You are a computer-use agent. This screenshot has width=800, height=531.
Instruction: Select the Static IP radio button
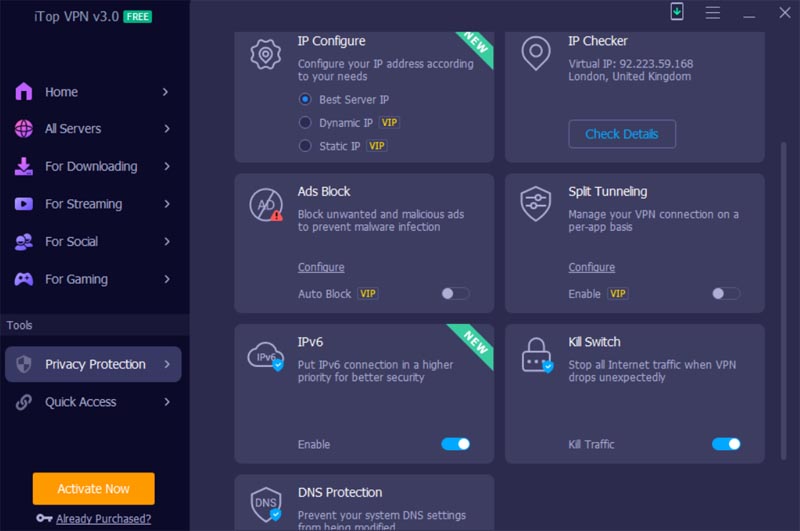[x=305, y=146]
